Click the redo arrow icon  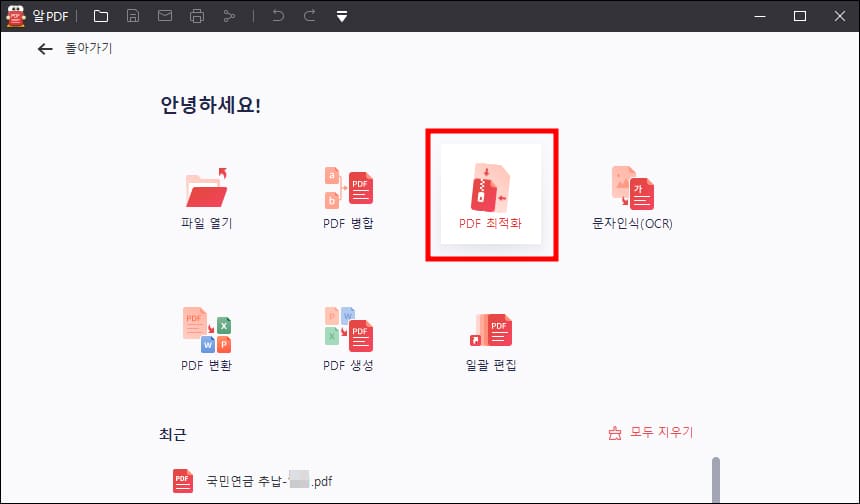310,16
